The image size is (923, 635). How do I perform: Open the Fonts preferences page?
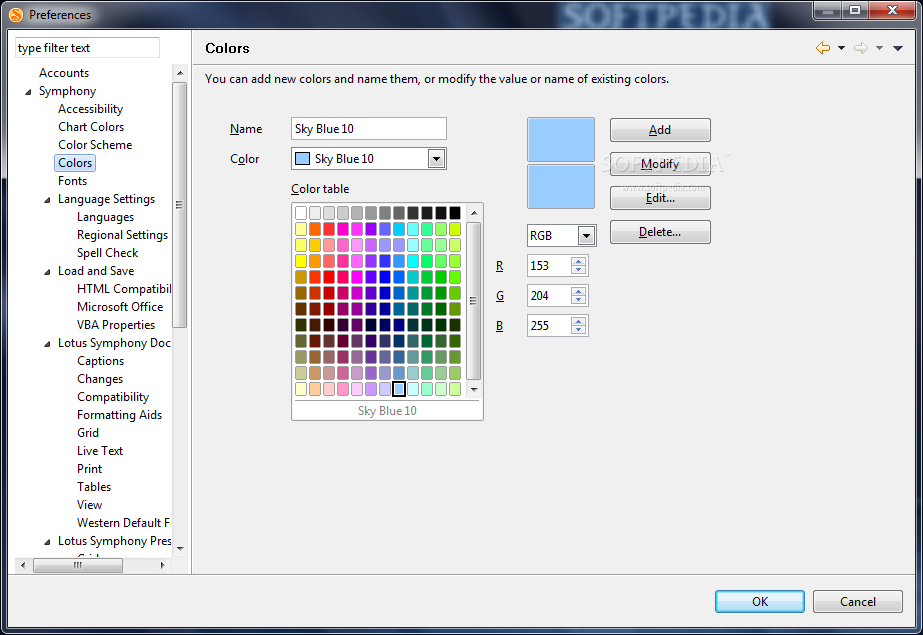pyautogui.click(x=72, y=181)
